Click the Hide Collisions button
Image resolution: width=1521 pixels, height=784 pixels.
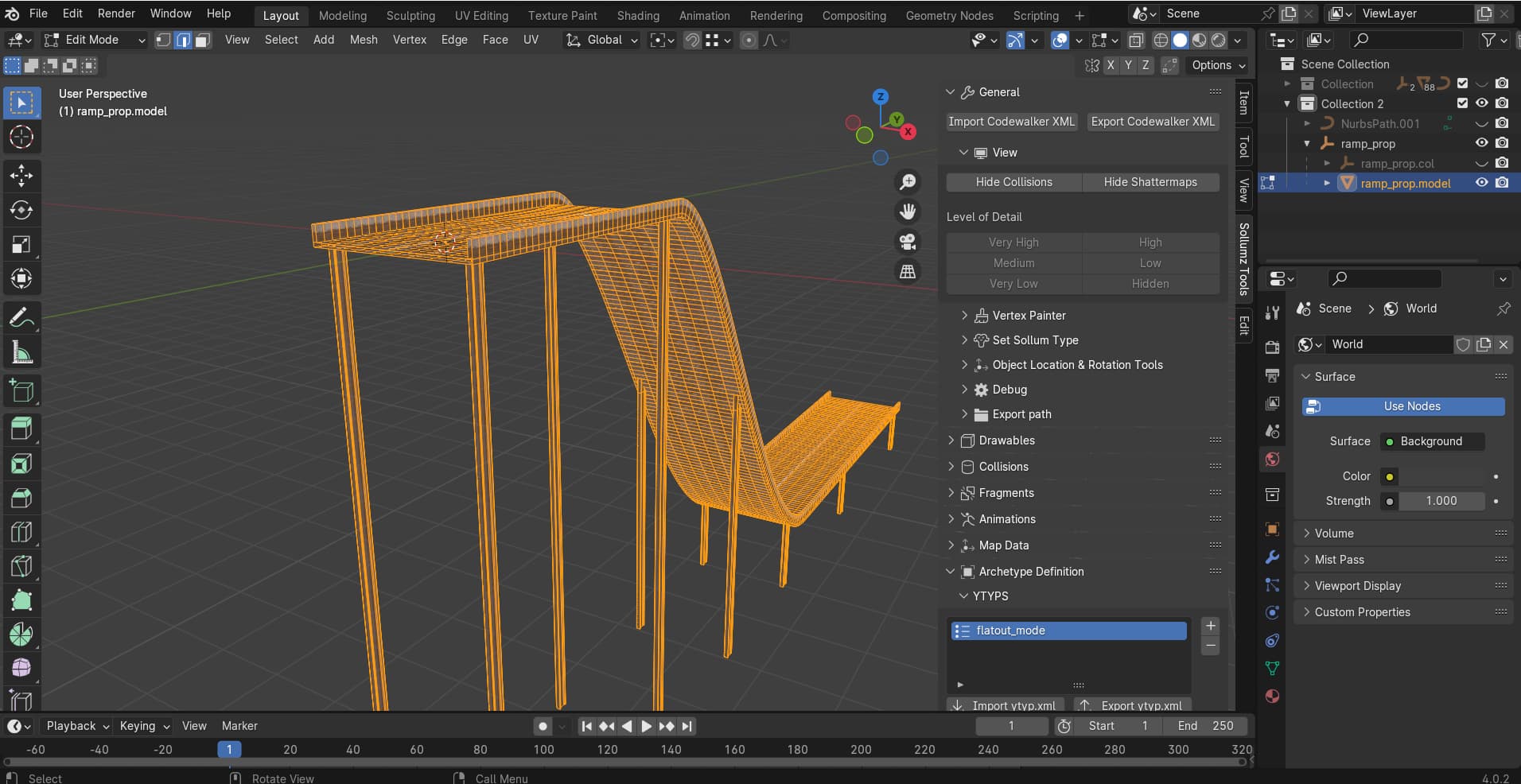1013,182
